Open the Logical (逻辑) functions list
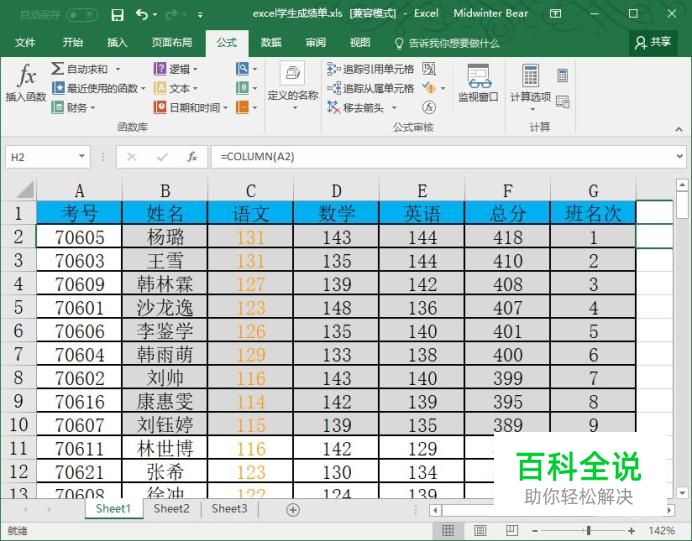The image size is (692, 541). [176, 69]
